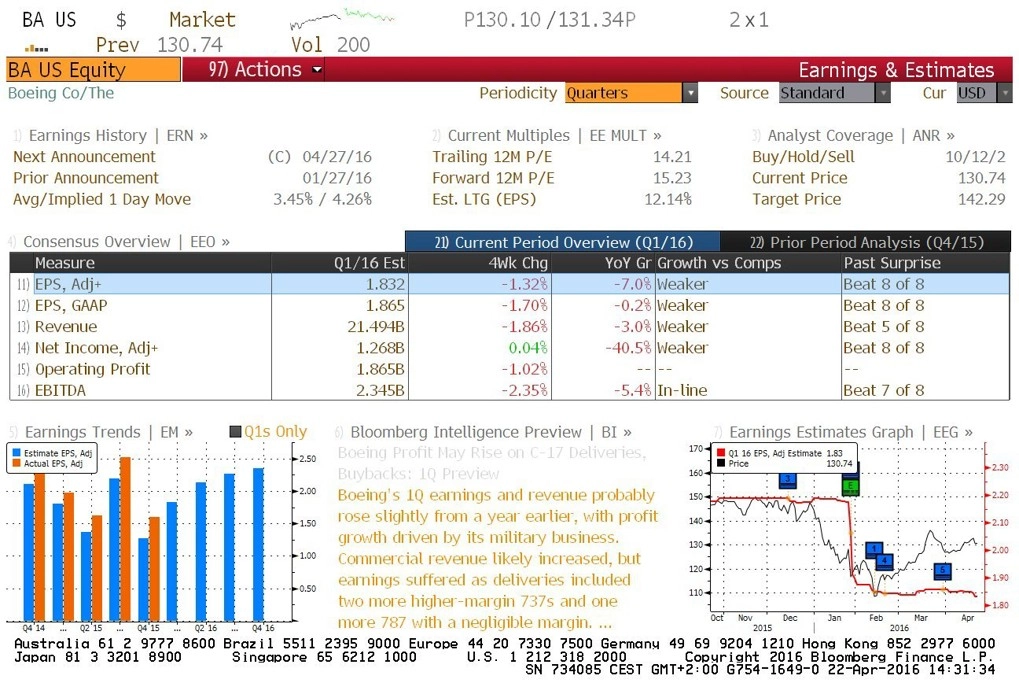Click the EPS, Adj+ estimate value 1.832
The height and width of the screenshot is (683, 1019).
click(x=385, y=284)
